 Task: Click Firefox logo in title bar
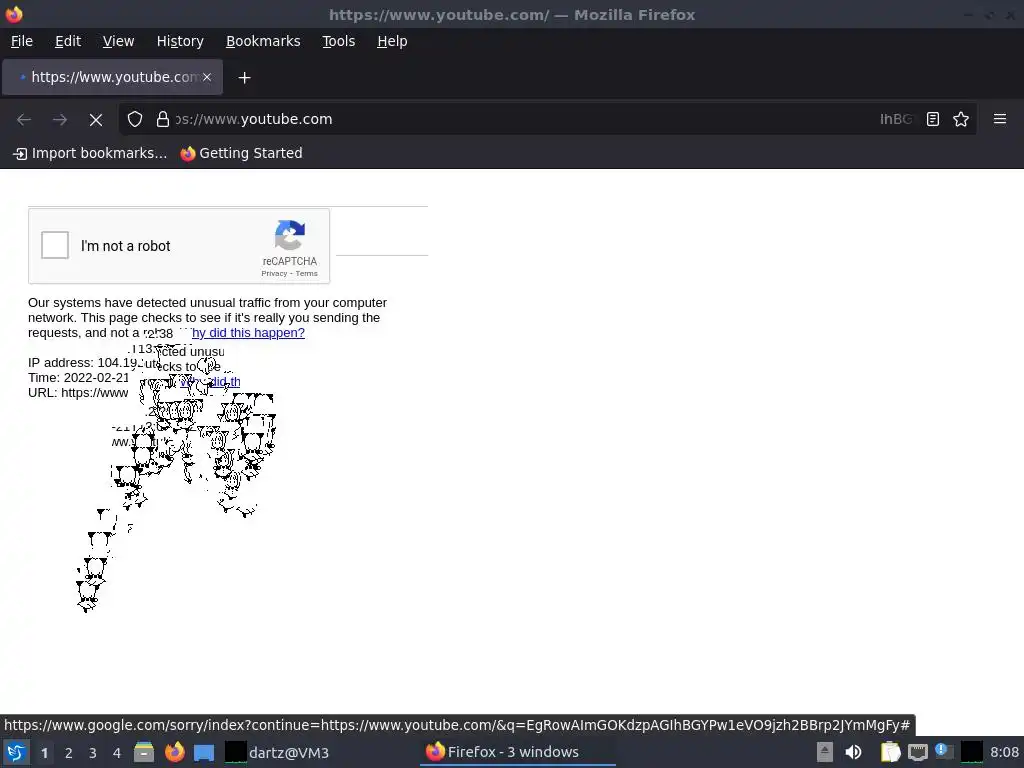(x=14, y=14)
